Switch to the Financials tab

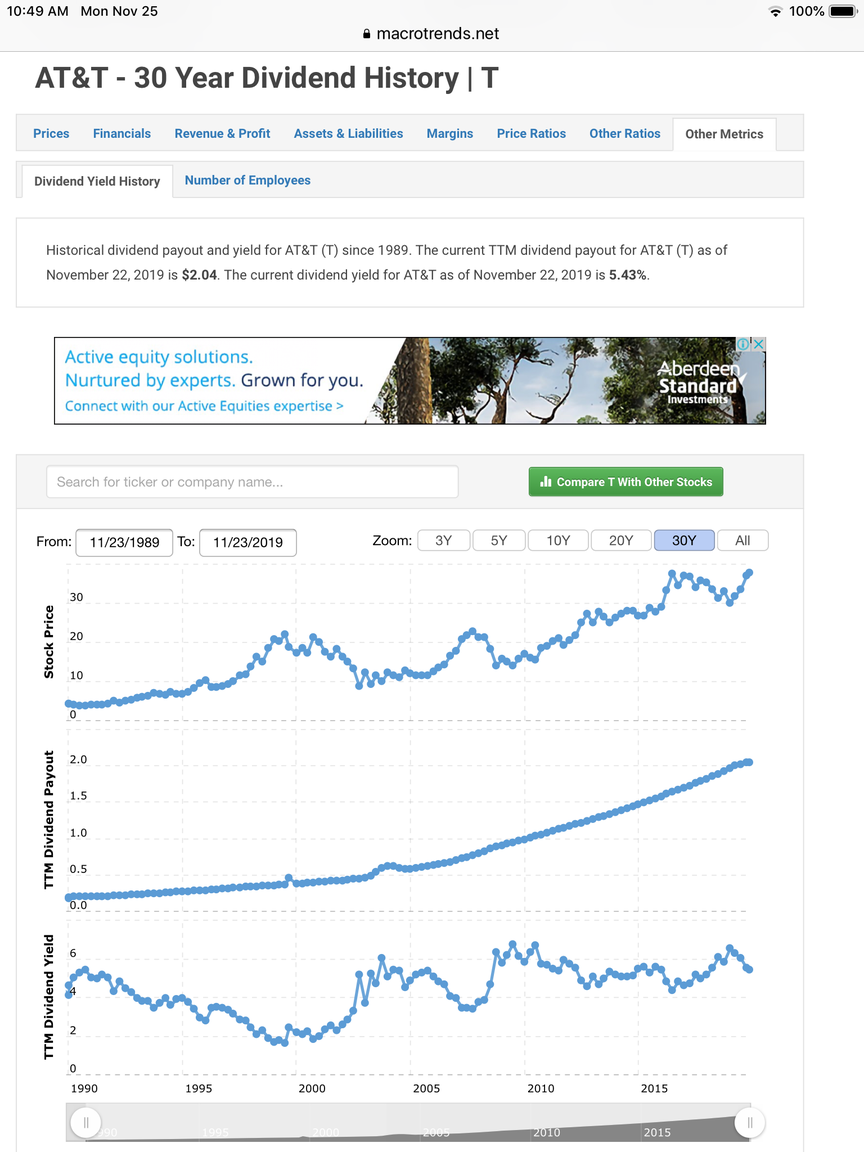tap(122, 134)
